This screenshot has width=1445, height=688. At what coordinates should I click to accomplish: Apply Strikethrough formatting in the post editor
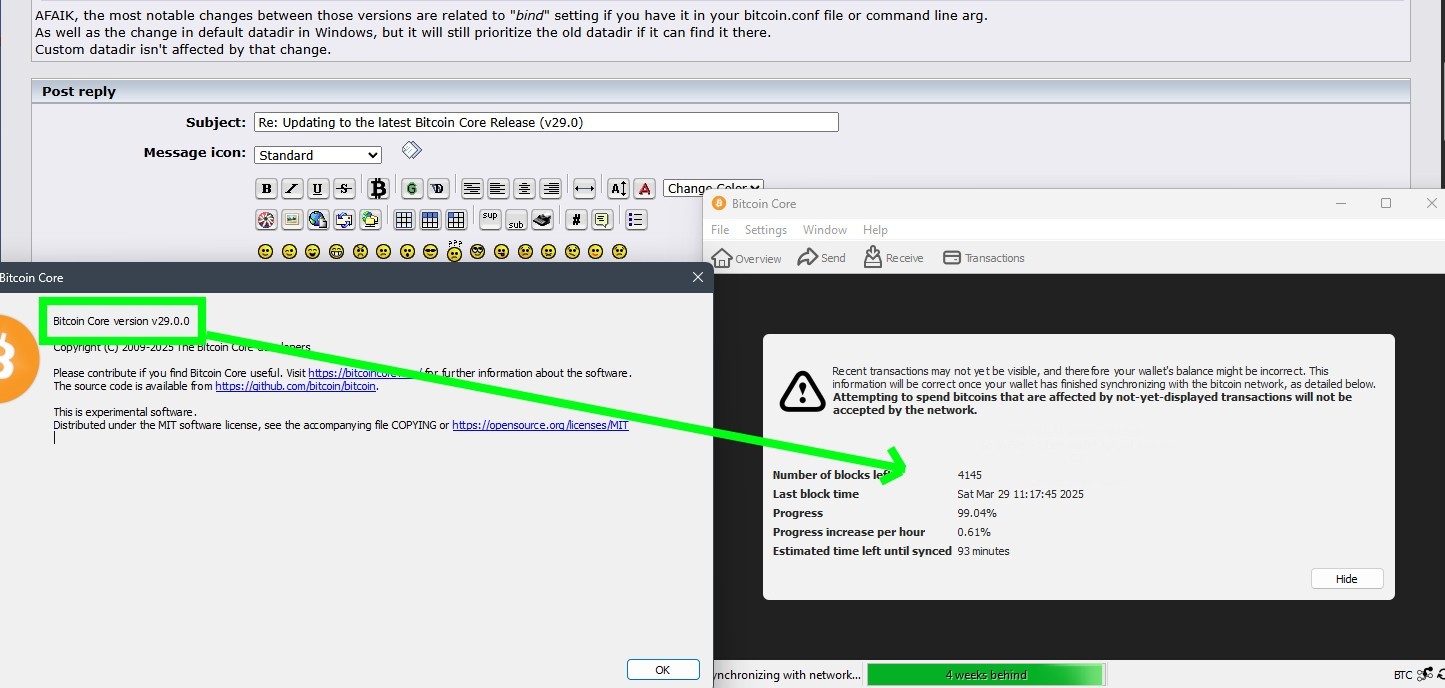pos(344,188)
